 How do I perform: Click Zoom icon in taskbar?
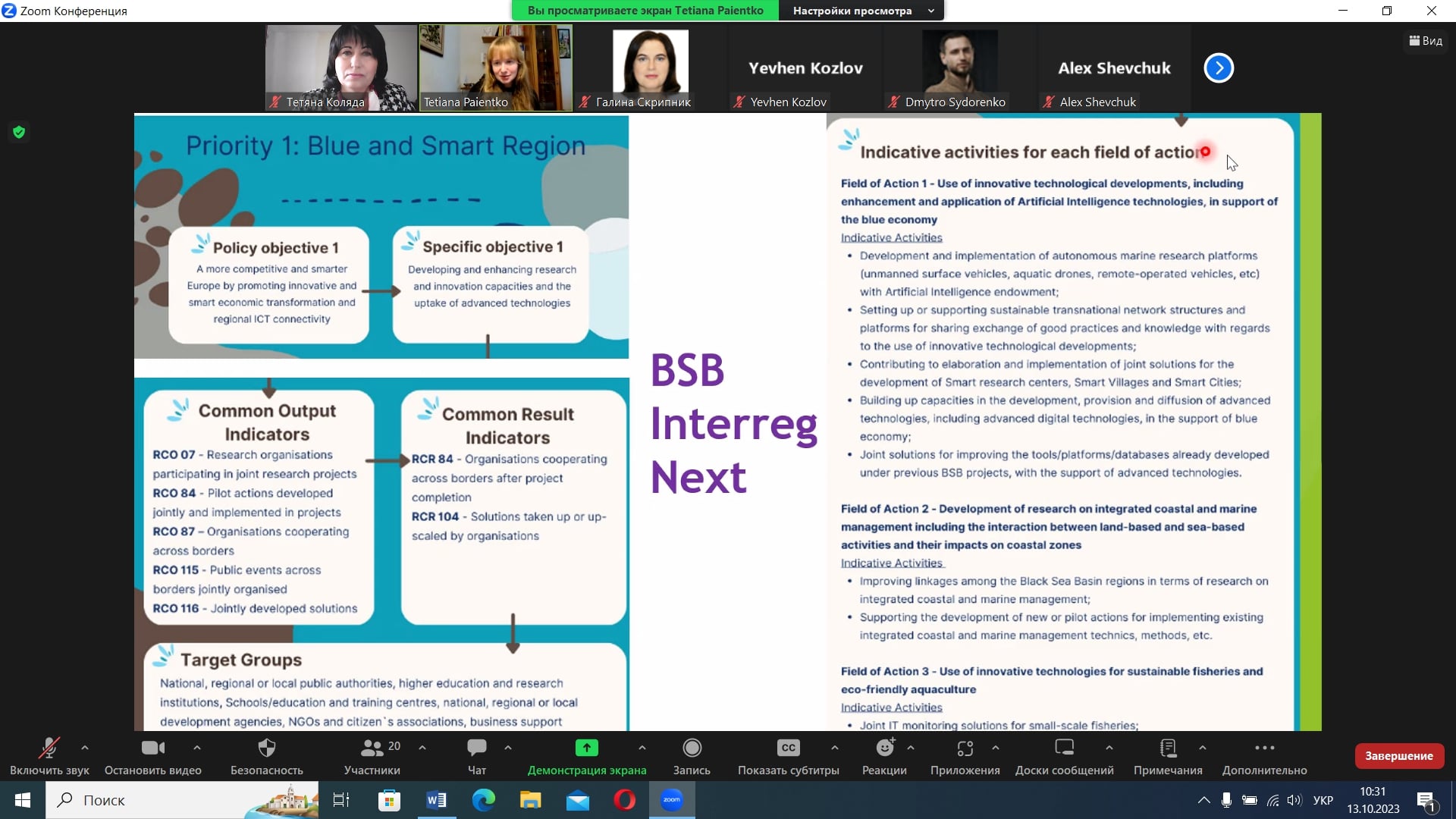(x=672, y=800)
